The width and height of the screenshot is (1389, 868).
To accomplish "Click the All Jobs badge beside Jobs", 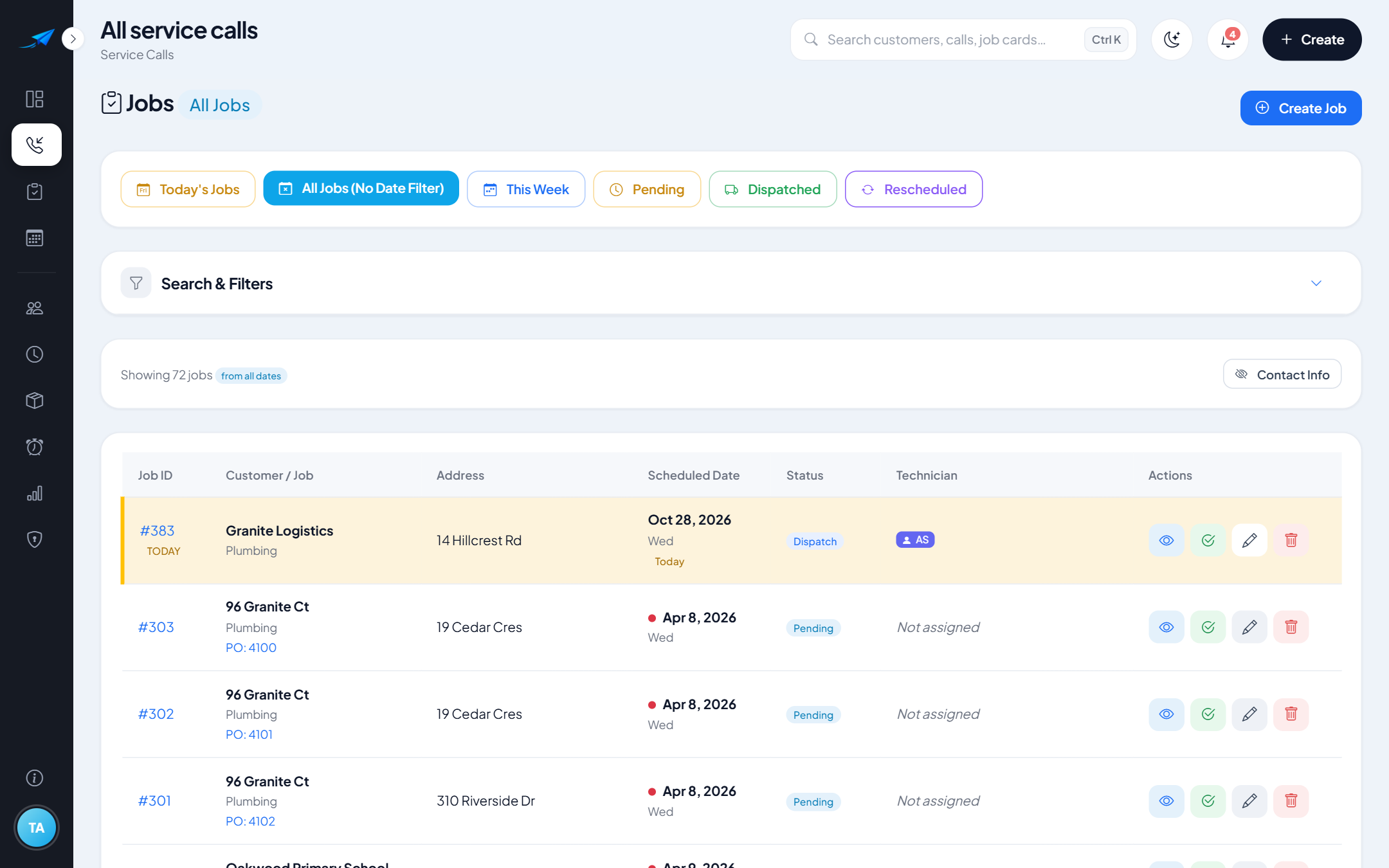I will (220, 105).
